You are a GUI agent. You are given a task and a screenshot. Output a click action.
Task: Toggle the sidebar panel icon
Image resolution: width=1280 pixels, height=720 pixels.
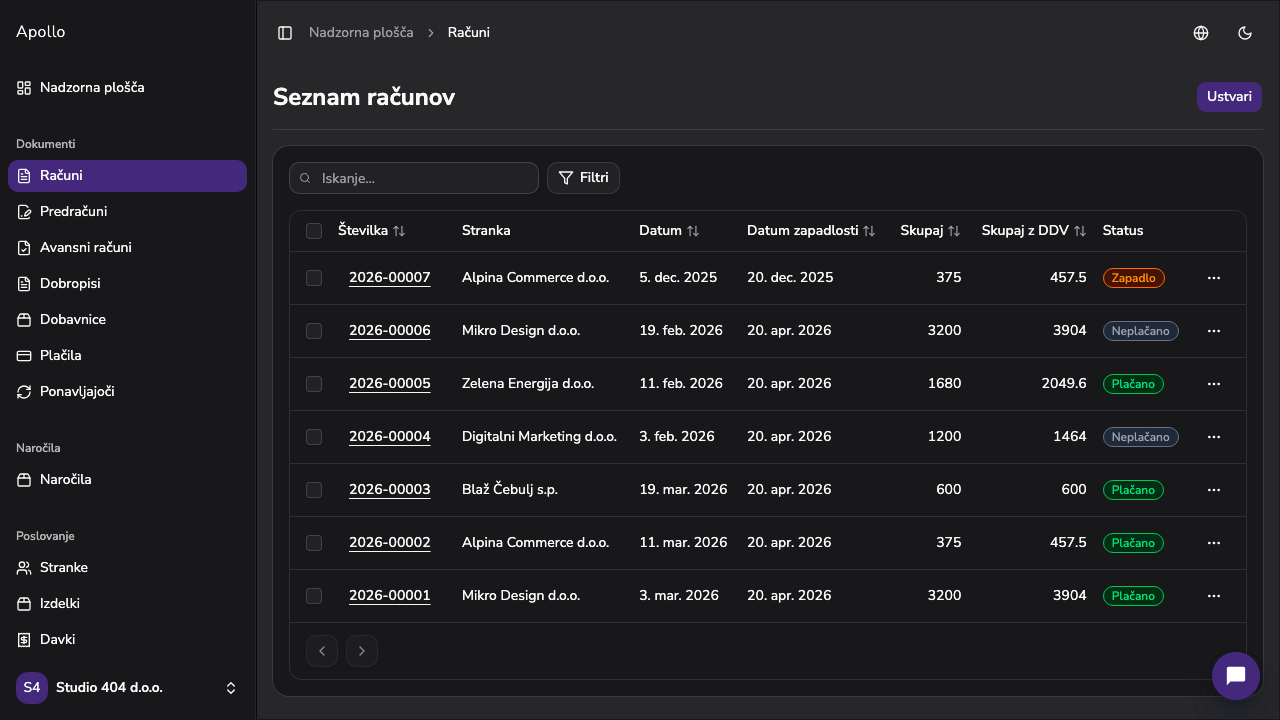(285, 33)
